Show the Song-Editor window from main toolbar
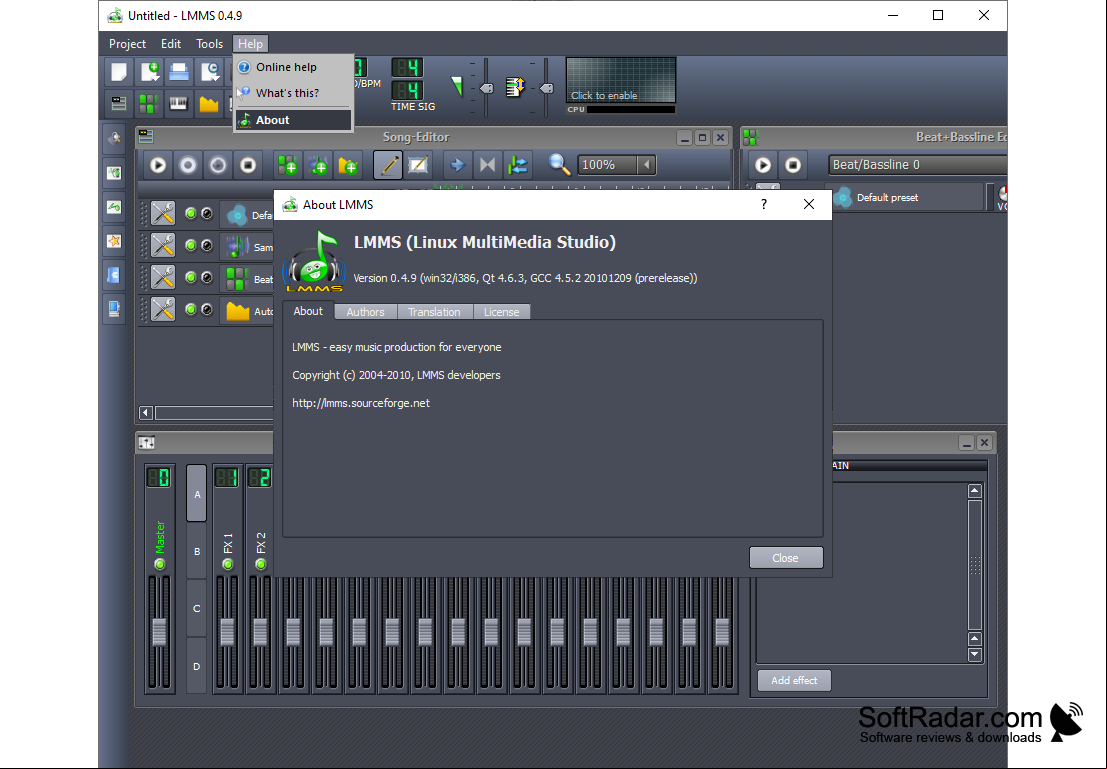This screenshot has height=769, width=1107. tap(119, 104)
